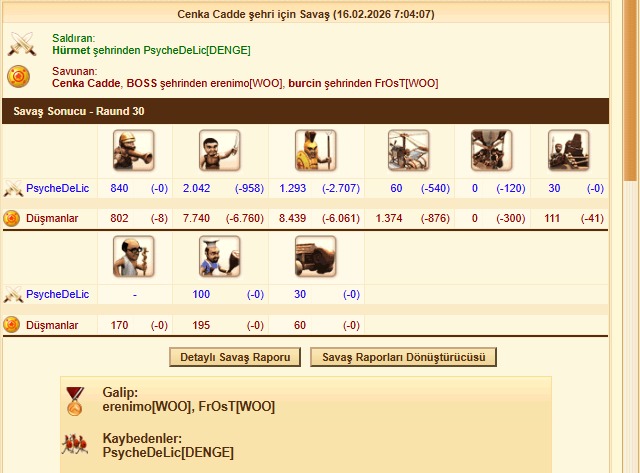Click the burcin city link
This screenshot has width=640, height=473.
point(305,84)
